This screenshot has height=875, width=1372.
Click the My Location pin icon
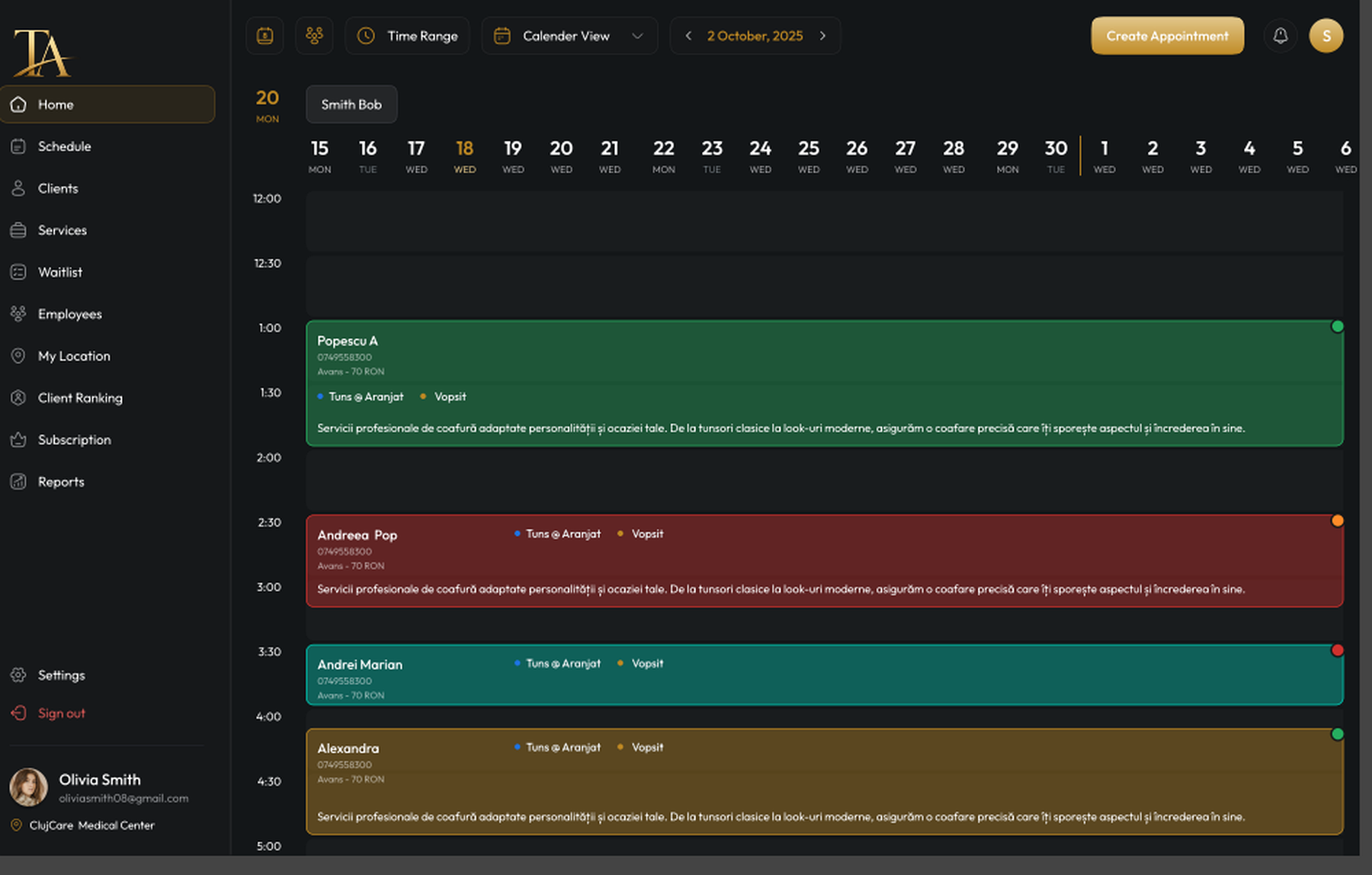pyautogui.click(x=18, y=356)
